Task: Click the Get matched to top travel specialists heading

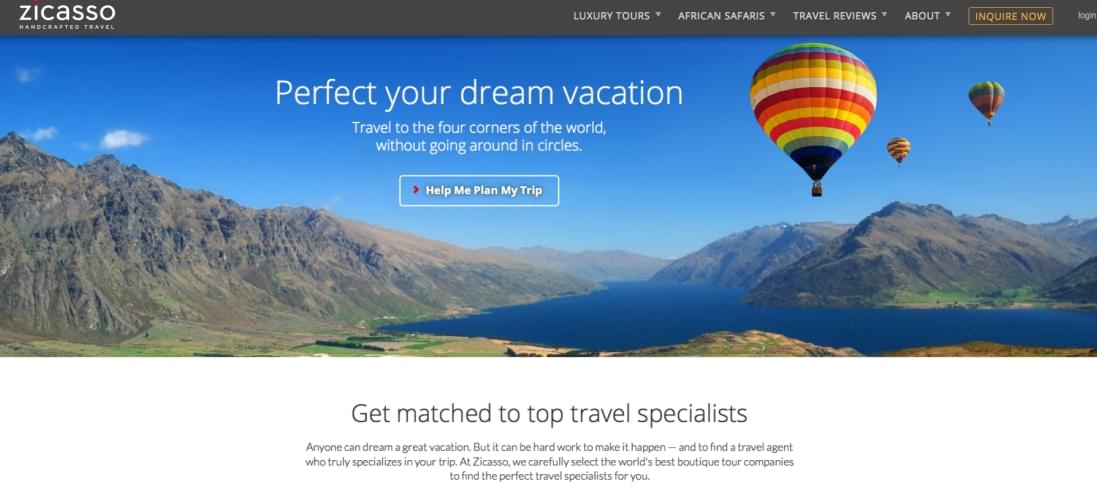Action: point(549,414)
